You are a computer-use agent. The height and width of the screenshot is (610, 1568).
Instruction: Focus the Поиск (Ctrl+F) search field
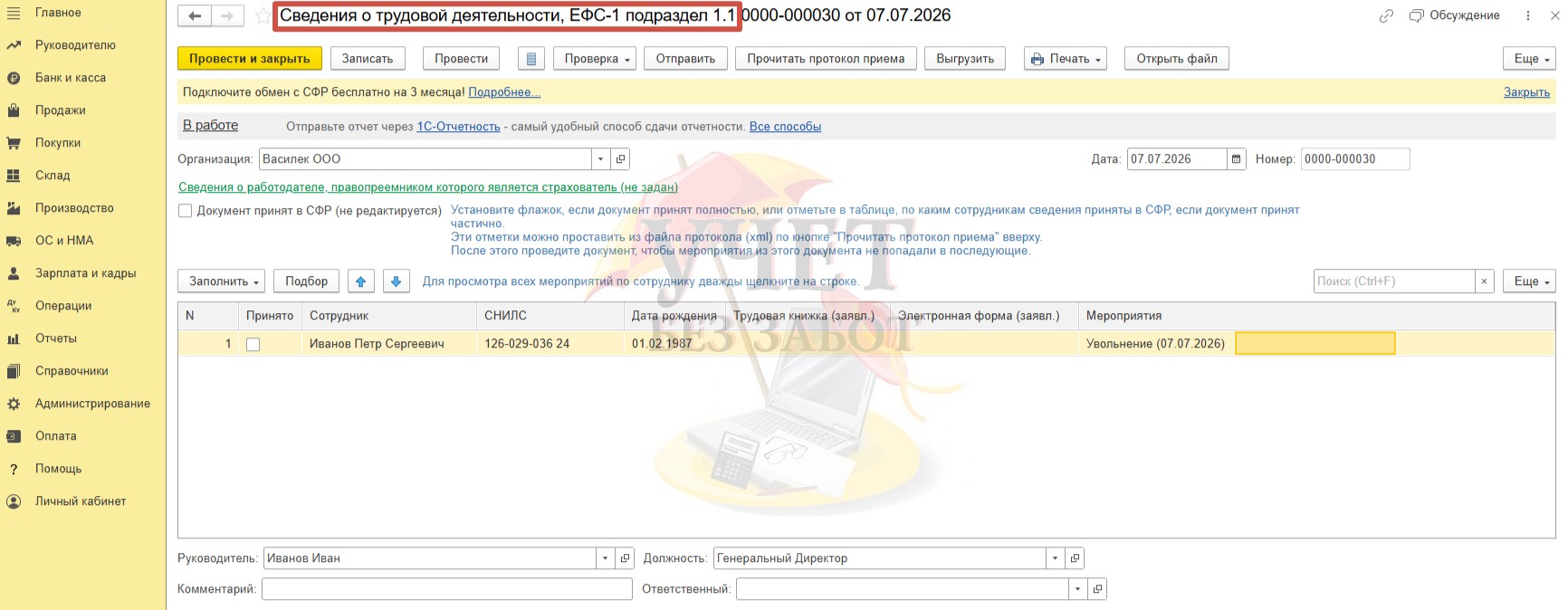coord(1394,281)
